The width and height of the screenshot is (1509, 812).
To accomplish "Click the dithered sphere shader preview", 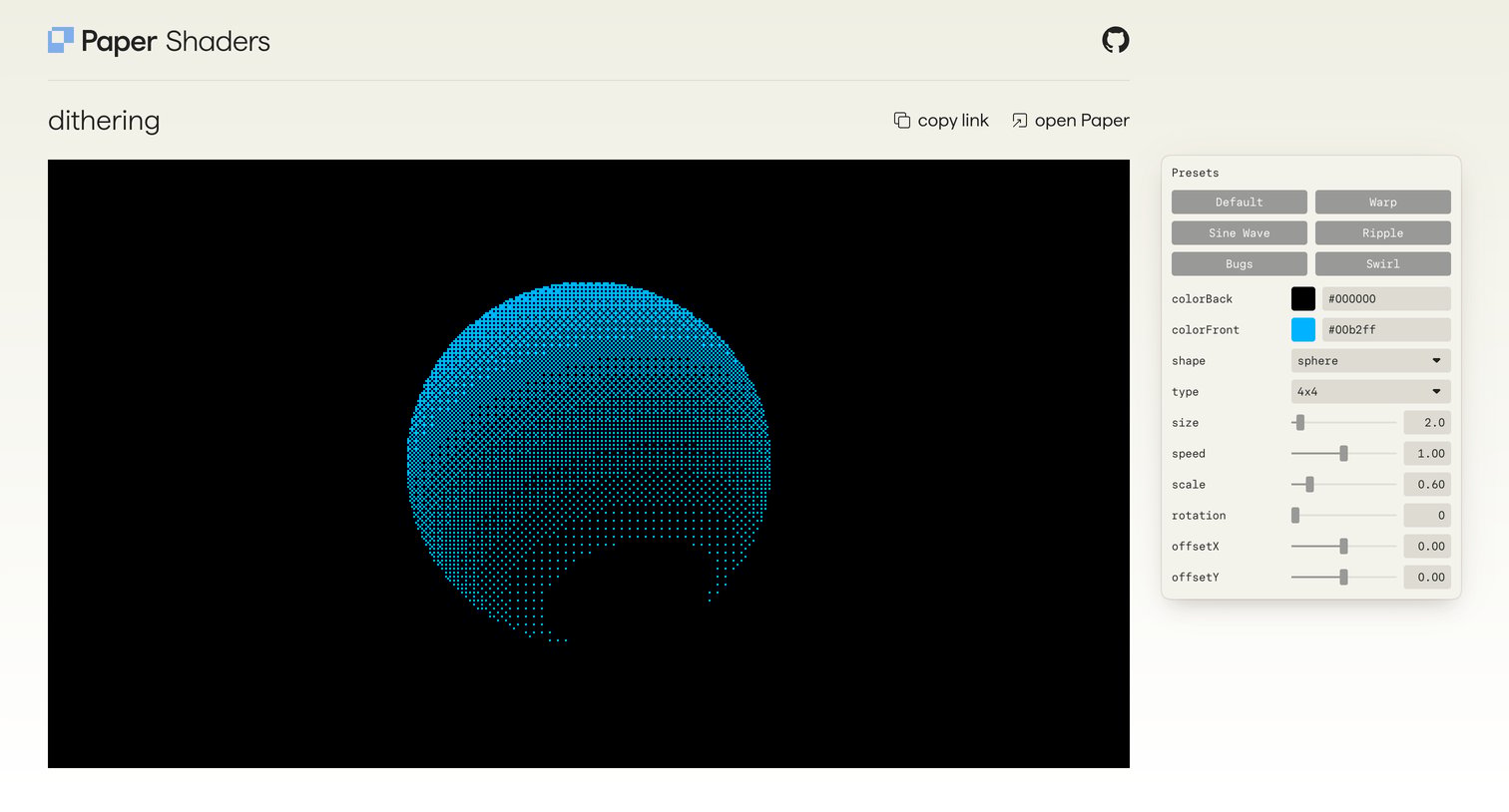I will point(589,463).
